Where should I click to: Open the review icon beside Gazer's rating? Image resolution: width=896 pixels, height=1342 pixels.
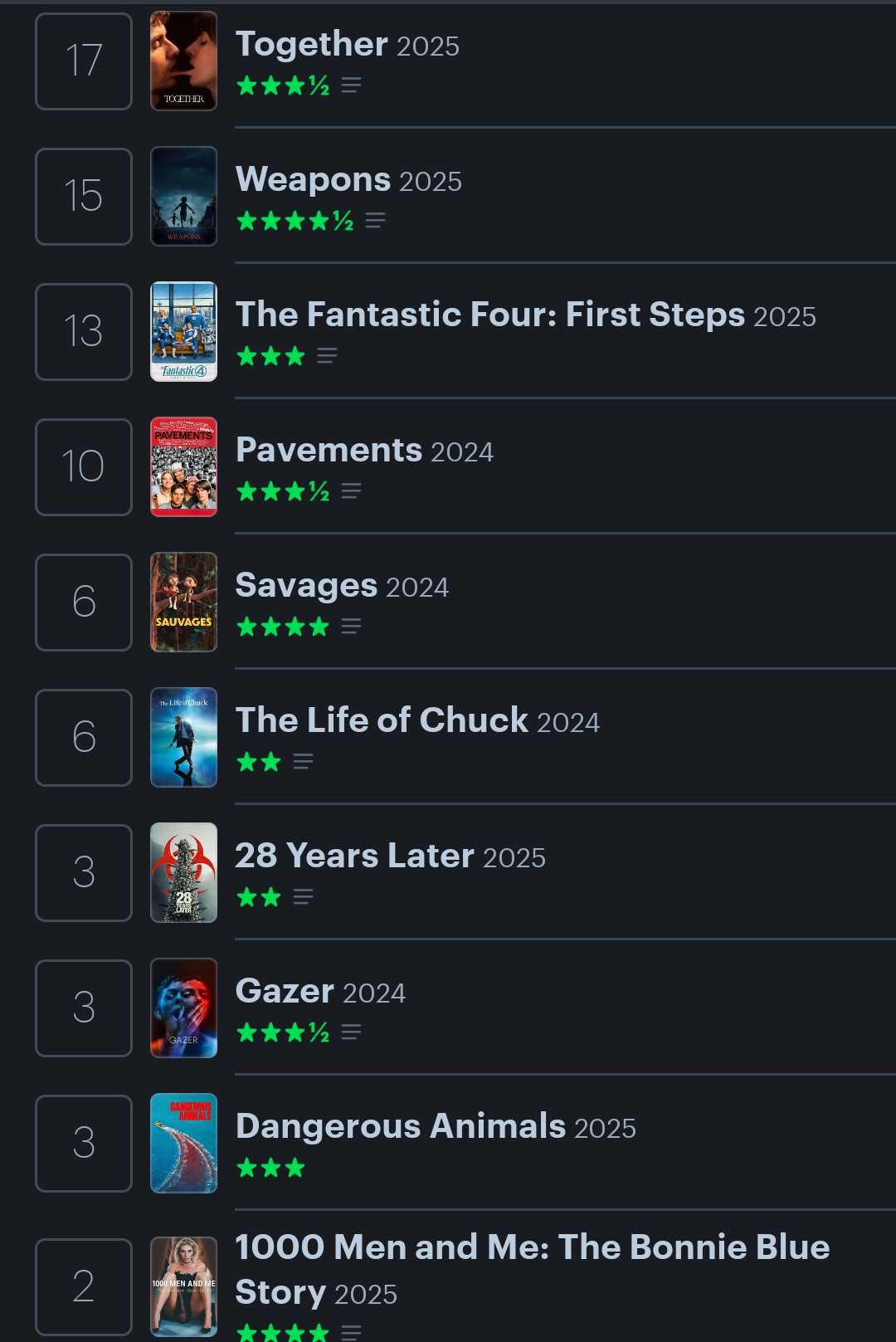(x=351, y=1032)
